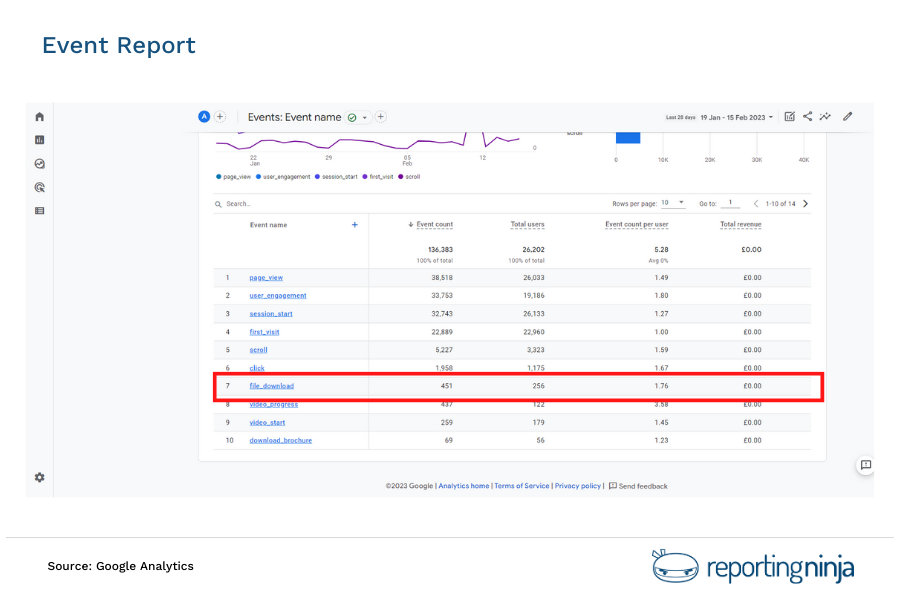Select the Advertising icon in the sidebar
The height and width of the screenshot is (600, 900).
(x=38, y=187)
